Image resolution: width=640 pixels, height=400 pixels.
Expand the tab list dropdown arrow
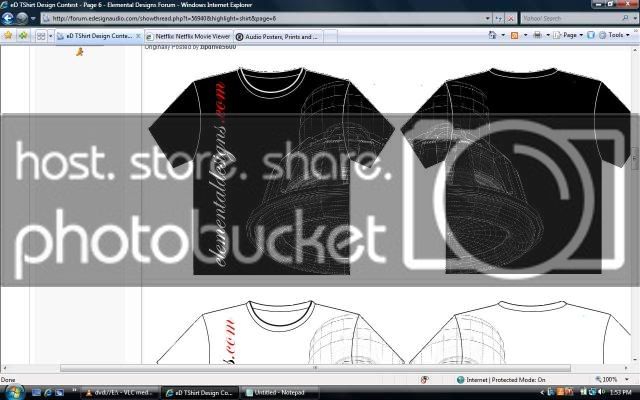pyautogui.click(x=51, y=36)
